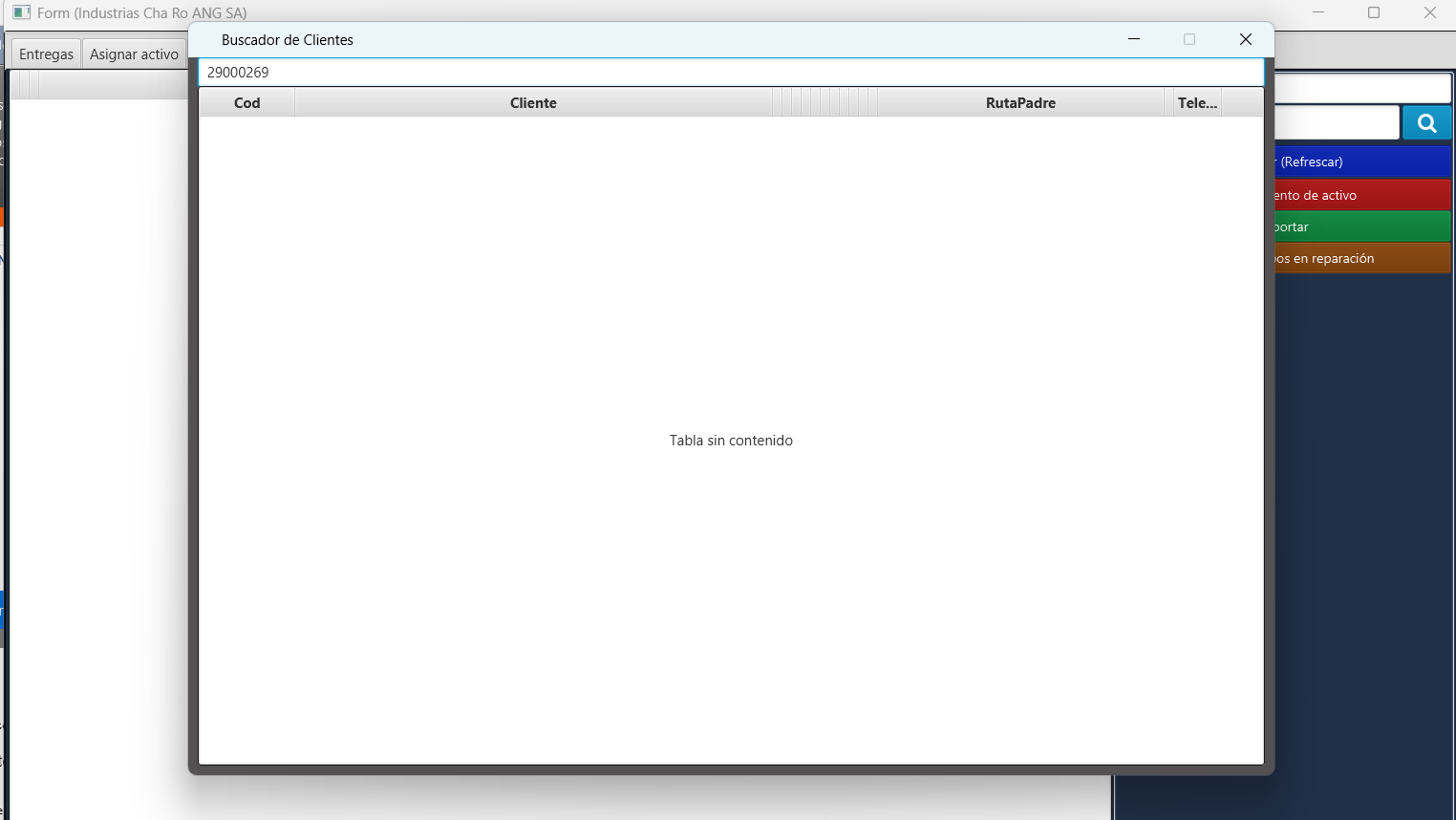Click the empty table area saying Tabla sin contenido
1456x820 pixels.
pos(731,441)
